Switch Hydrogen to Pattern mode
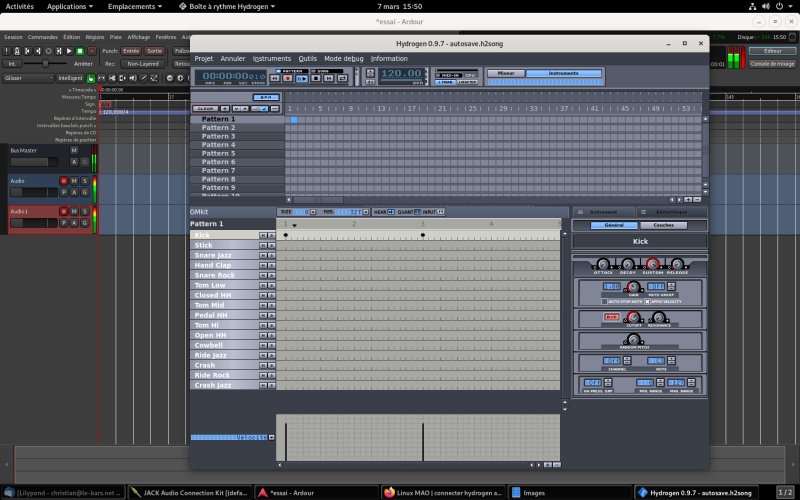Viewport: 800px width, 500px height. [292, 71]
